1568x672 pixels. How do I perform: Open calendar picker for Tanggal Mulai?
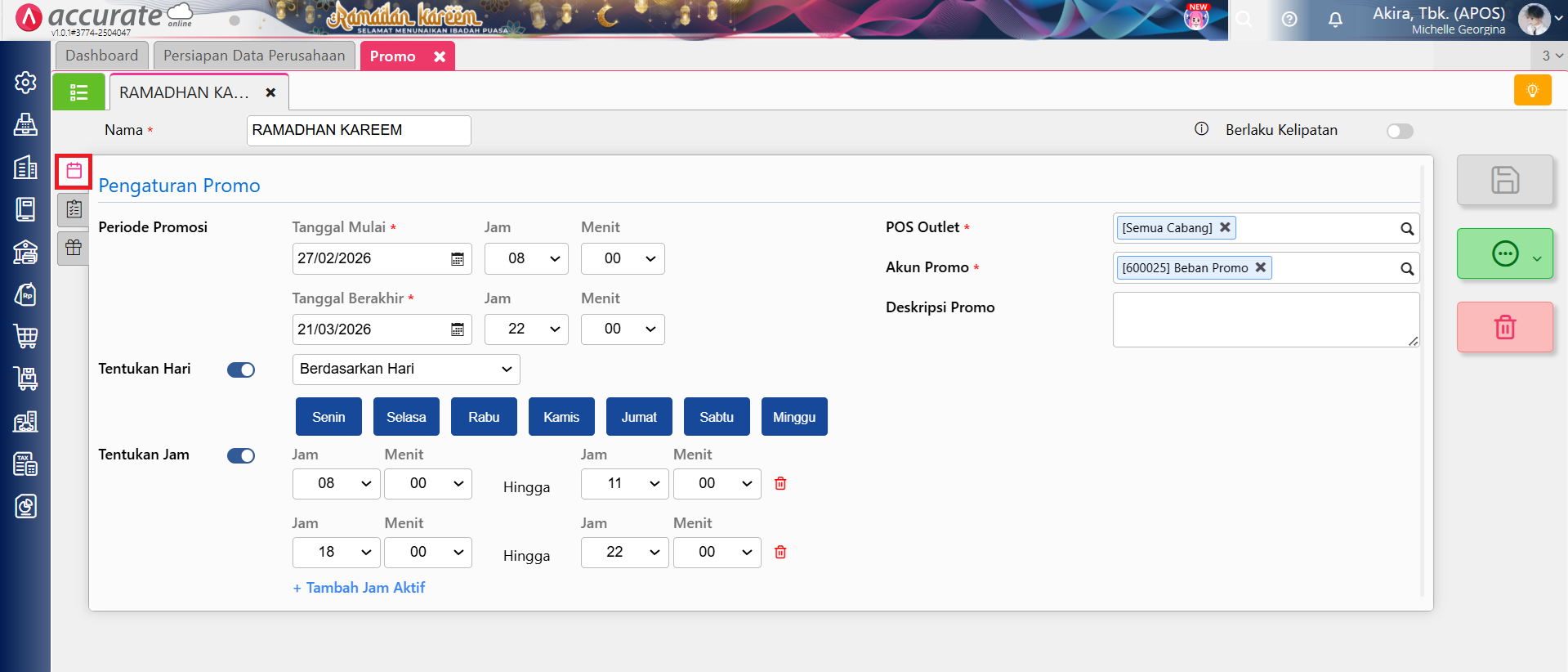(x=458, y=259)
